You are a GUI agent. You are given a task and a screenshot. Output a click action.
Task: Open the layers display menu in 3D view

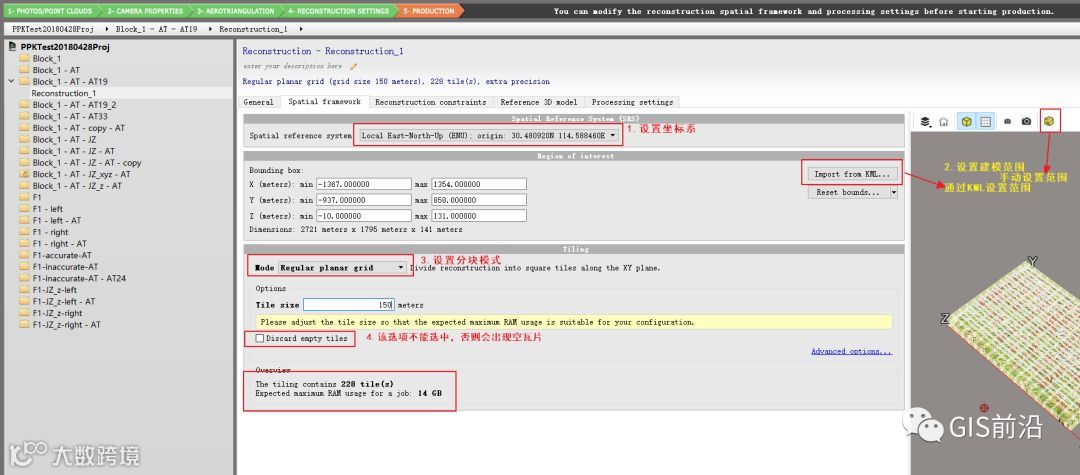(x=926, y=121)
